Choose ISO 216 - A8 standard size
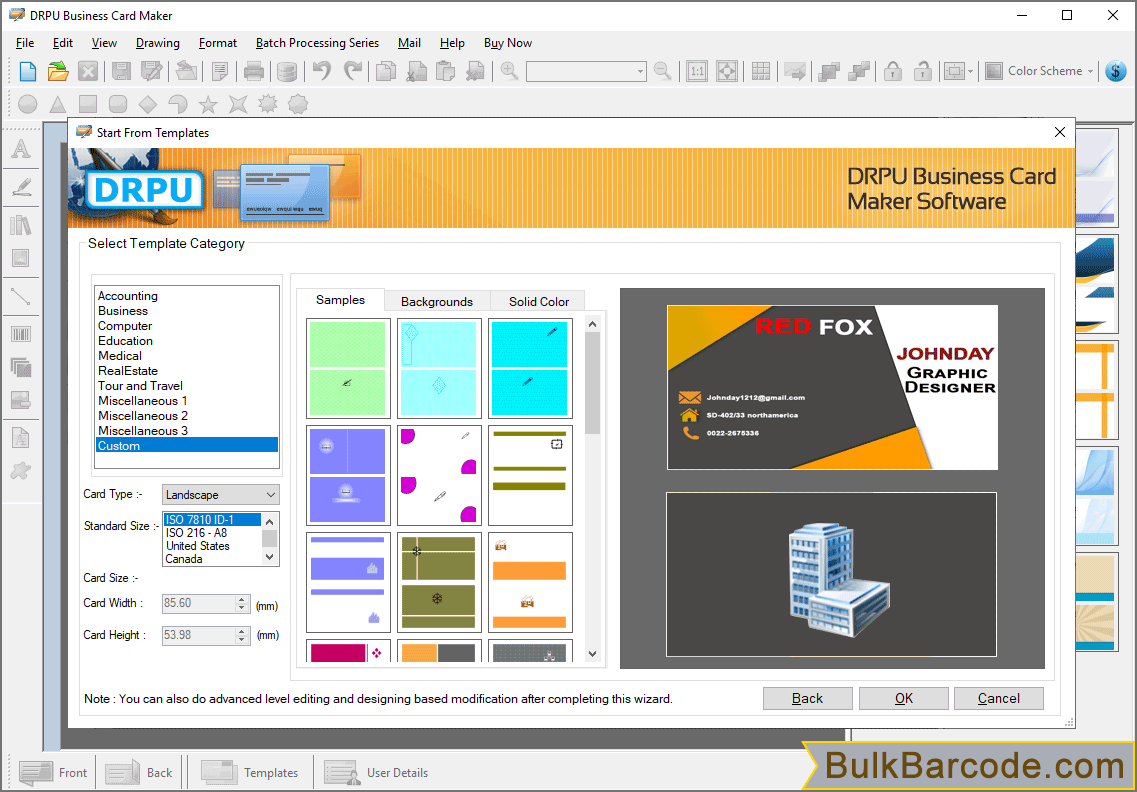Viewport: 1137px width, 792px height. (x=196, y=533)
